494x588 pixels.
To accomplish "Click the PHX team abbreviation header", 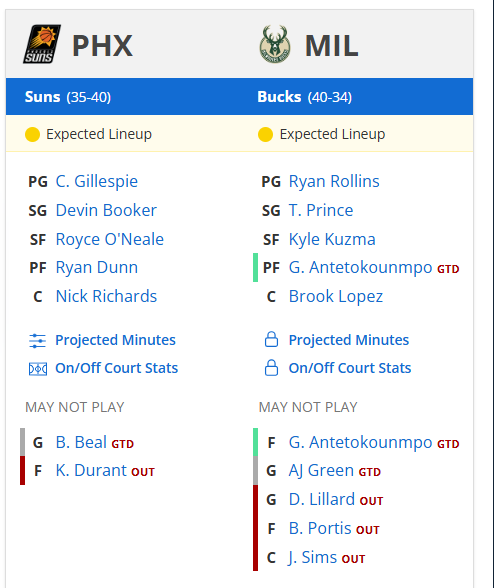I will coord(102,46).
